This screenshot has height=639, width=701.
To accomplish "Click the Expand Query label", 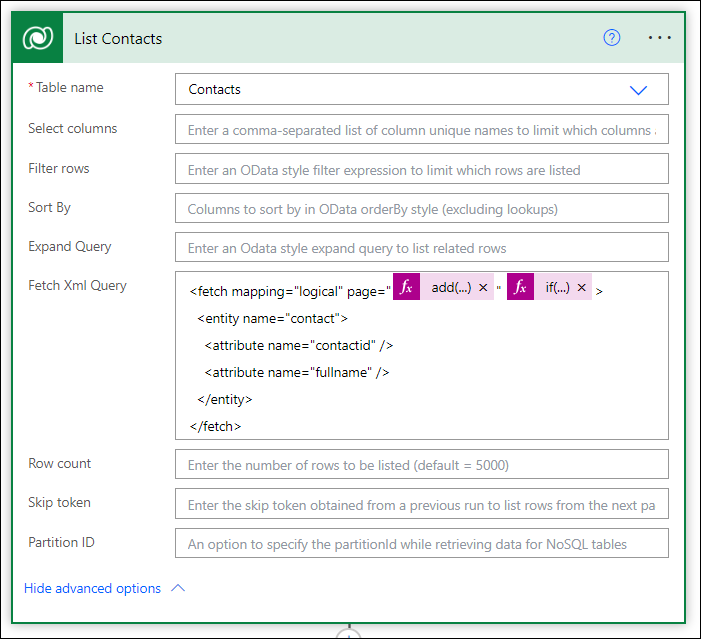I will click(x=69, y=246).
